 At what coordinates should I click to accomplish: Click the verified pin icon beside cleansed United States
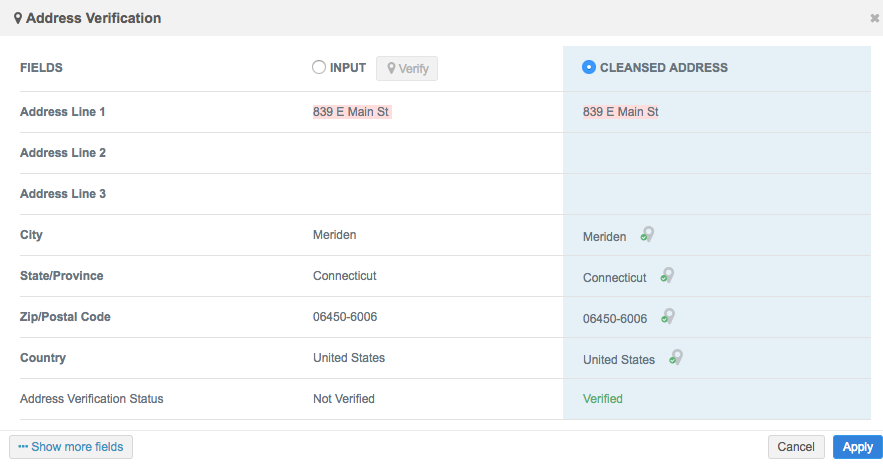point(676,358)
